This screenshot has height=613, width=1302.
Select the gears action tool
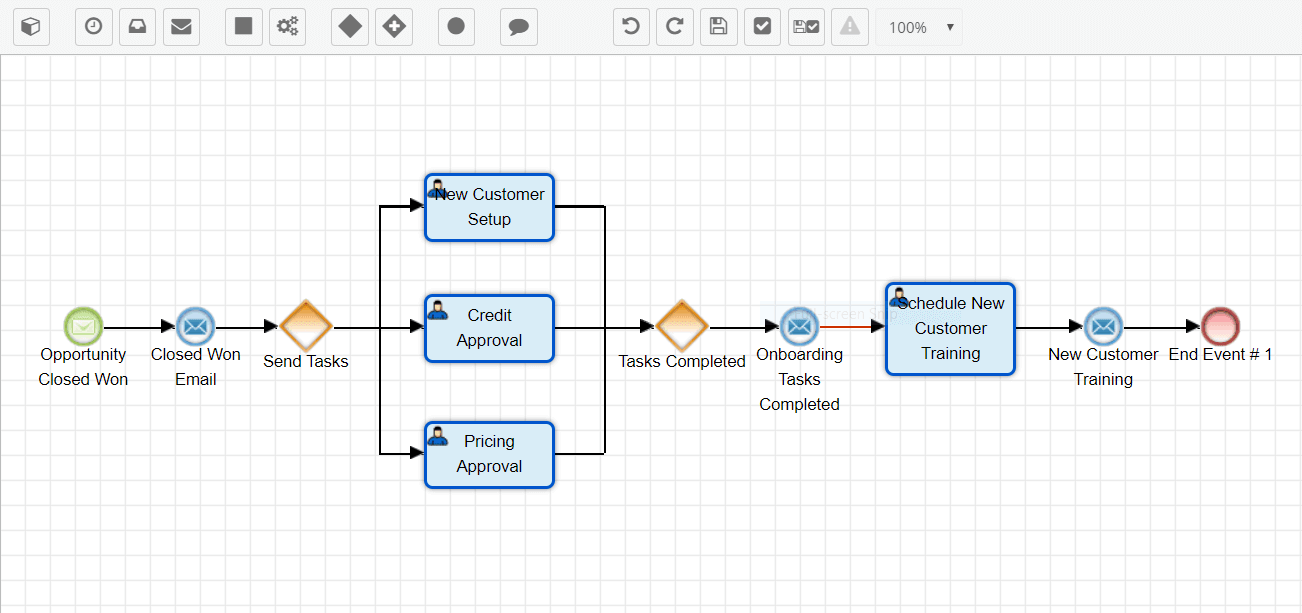tap(288, 27)
